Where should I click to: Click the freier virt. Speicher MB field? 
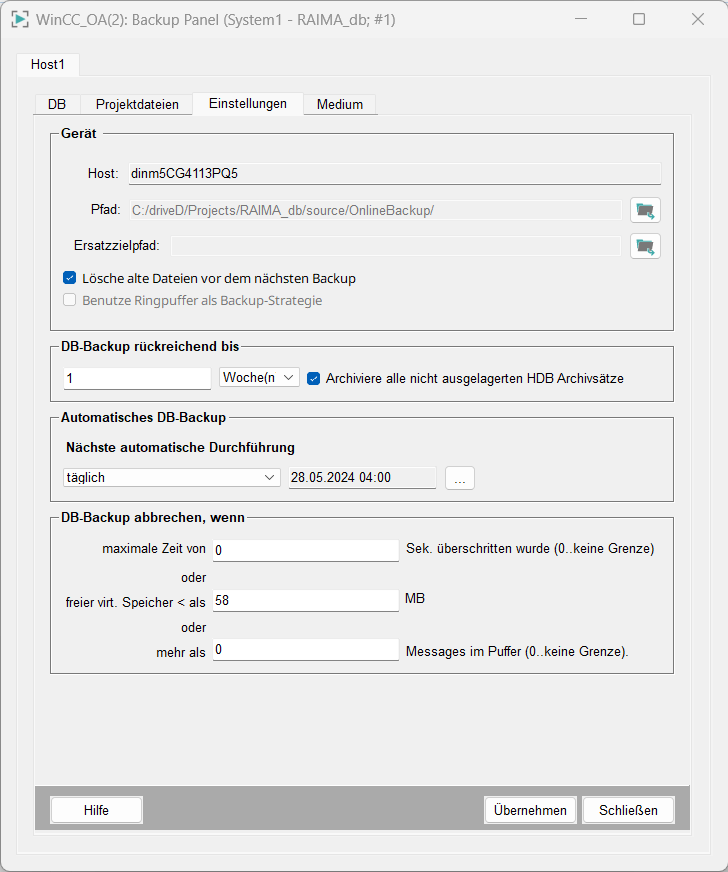pos(305,600)
